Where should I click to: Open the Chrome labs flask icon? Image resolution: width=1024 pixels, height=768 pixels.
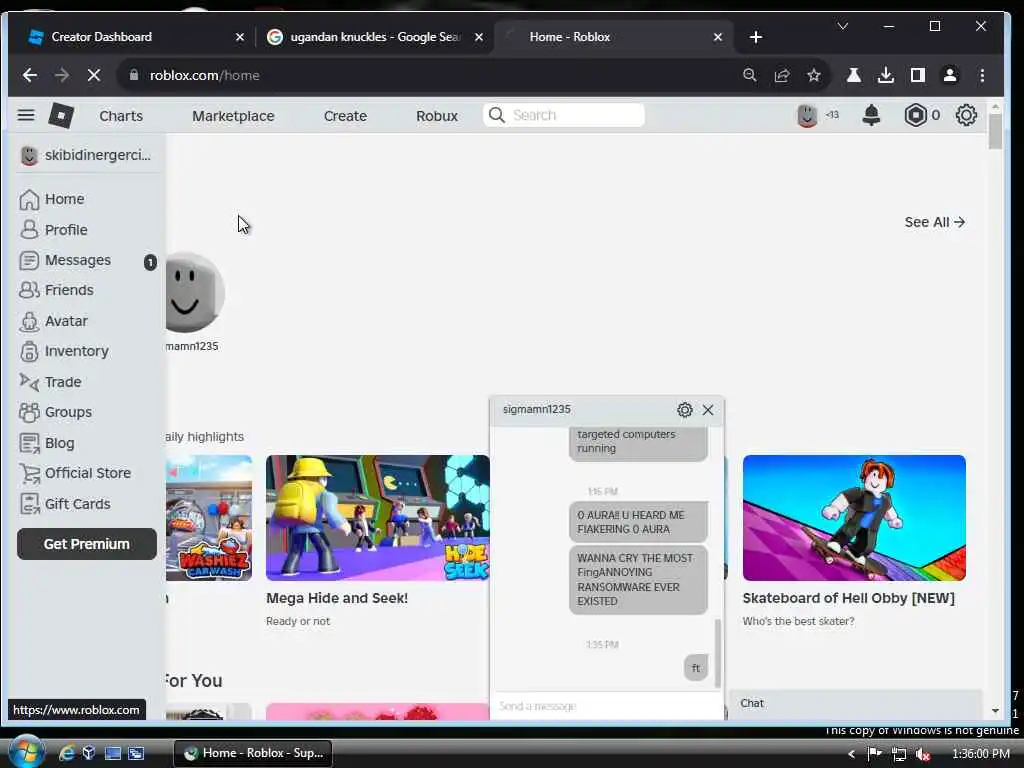click(854, 75)
